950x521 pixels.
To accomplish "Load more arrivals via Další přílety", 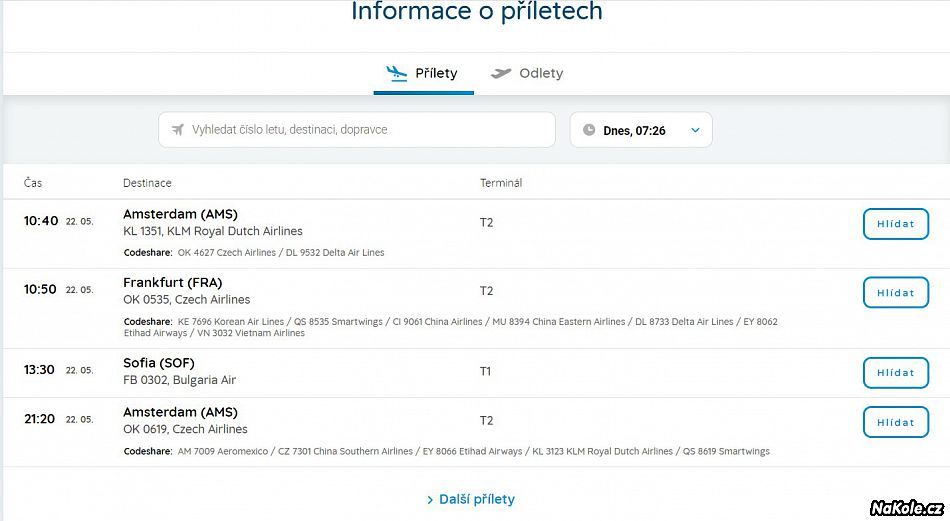I will (476, 499).
